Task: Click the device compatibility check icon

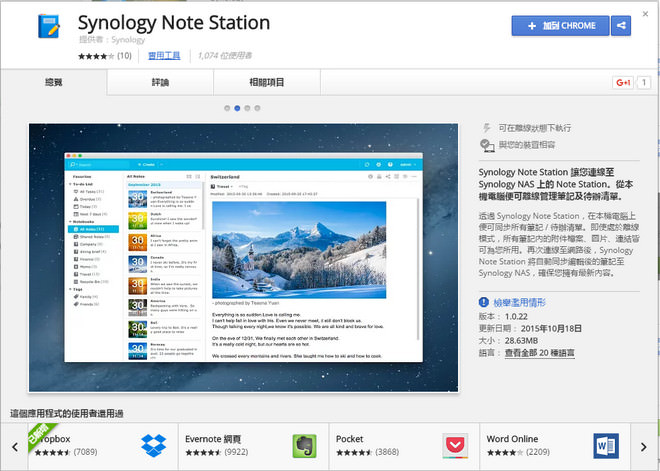Action: pos(487,145)
